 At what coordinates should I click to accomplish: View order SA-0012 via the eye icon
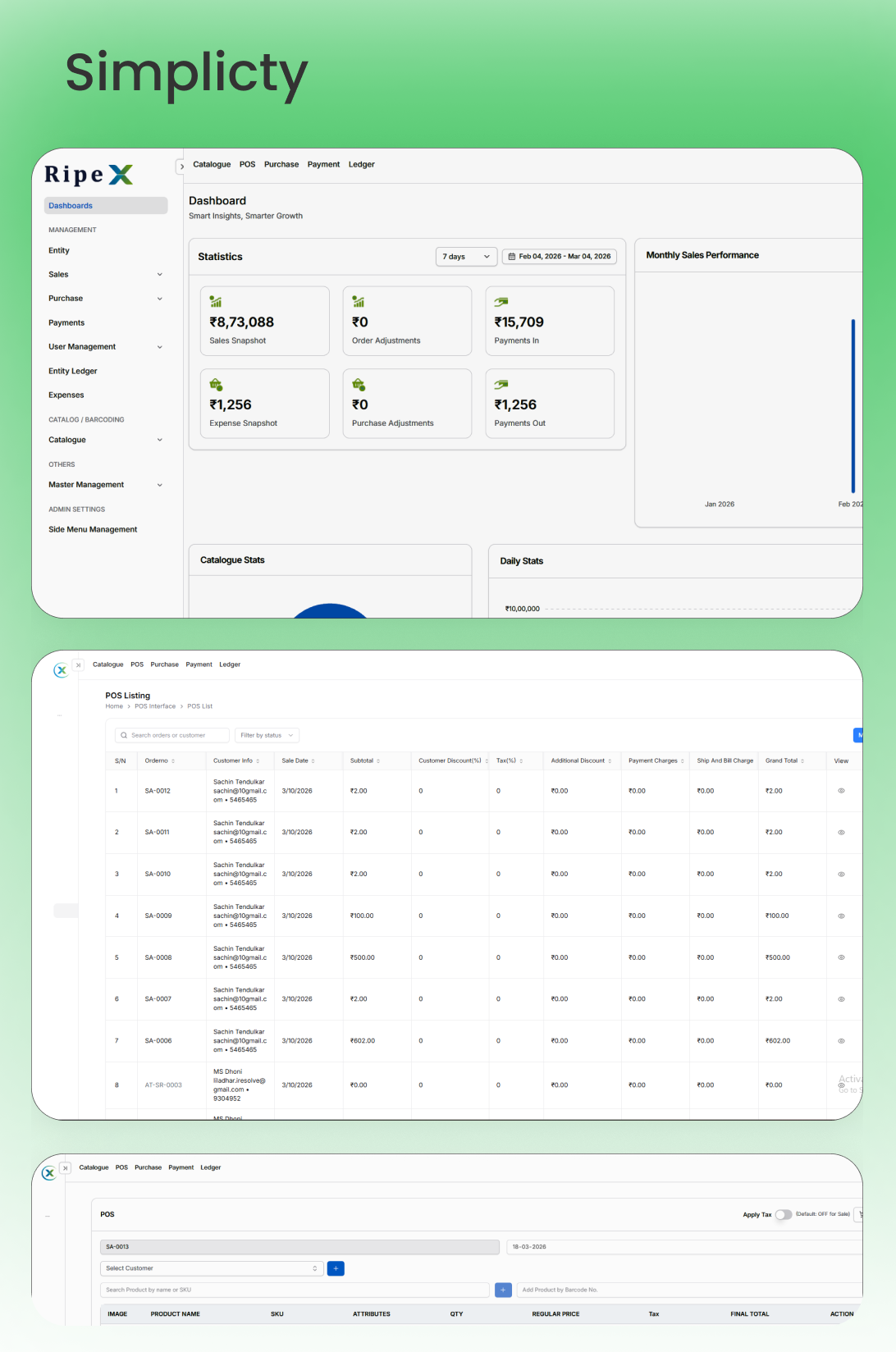click(x=841, y=791)
